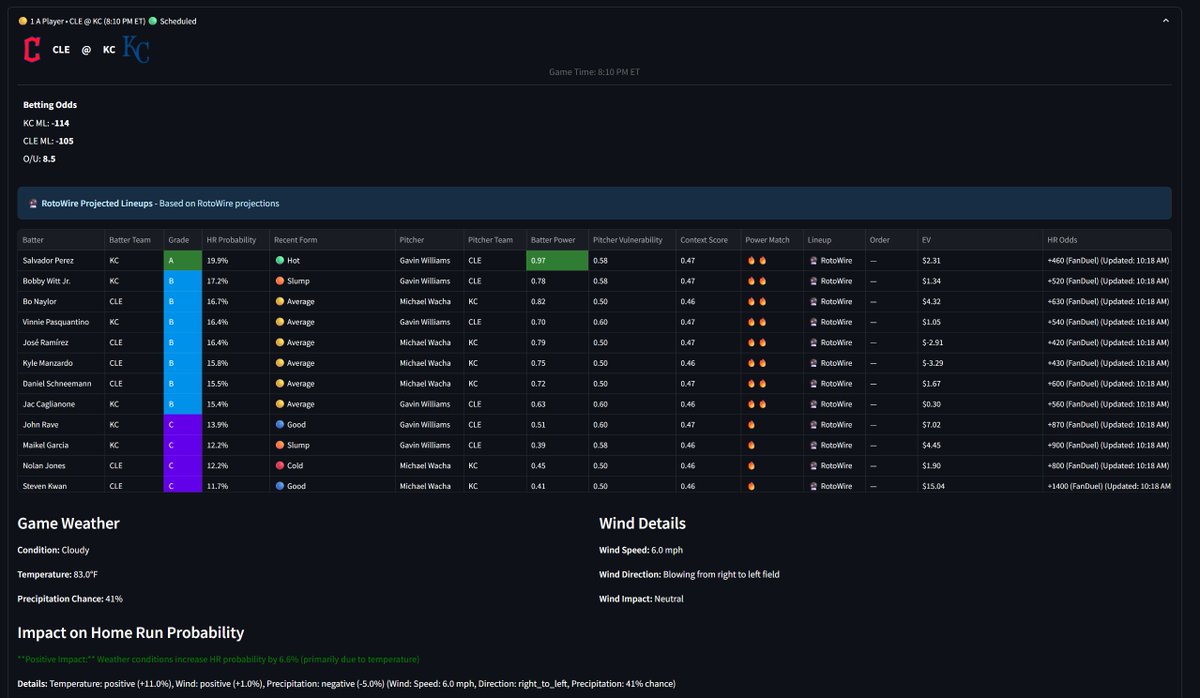Screen dimensions: 1200x698
Task: Click the RotoWire lineup icon for Nolan Jones
Action: [x=813, y=465]
